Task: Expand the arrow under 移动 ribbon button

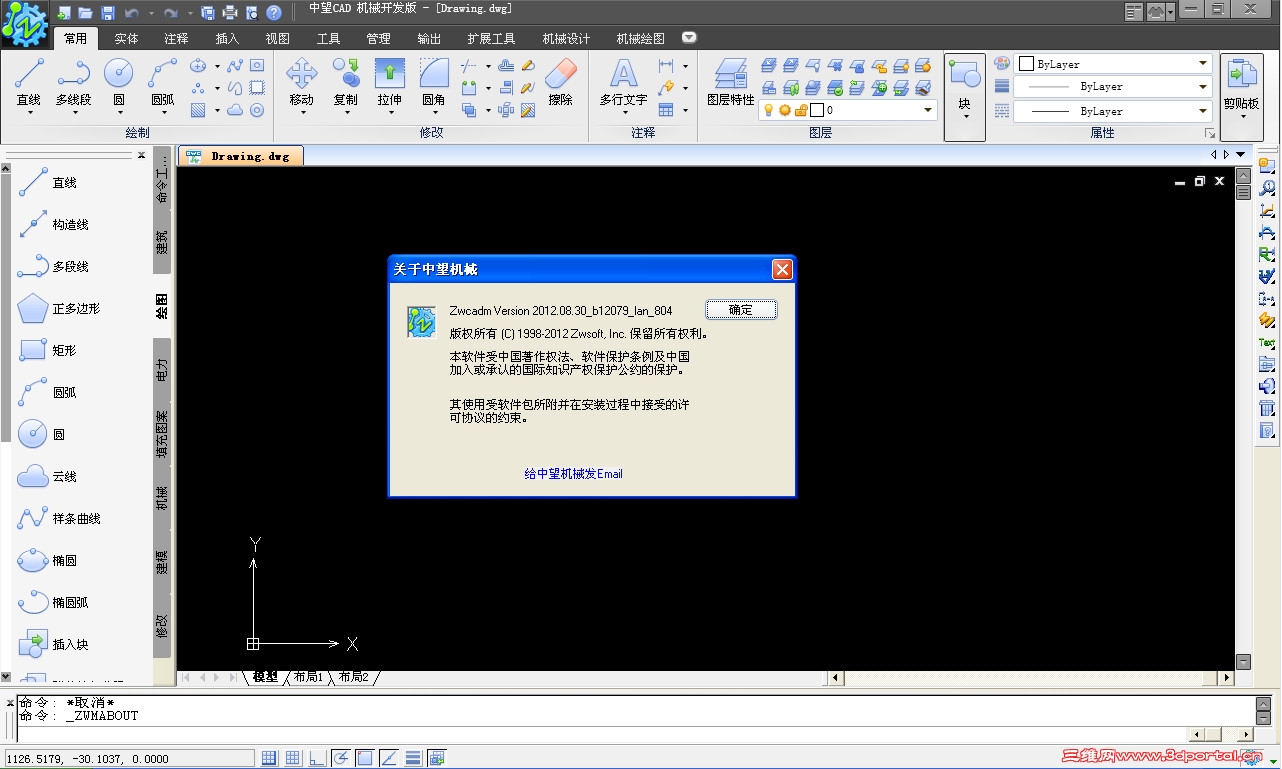Action: (301, 112)
